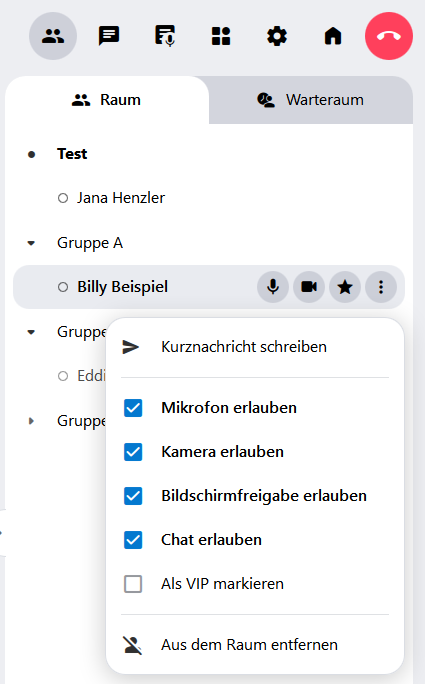Screen dimensions: 425x684
Task: Expand the collapsed third Gruppe arrow
Action: pyautogui.click(x=31, y=421)
